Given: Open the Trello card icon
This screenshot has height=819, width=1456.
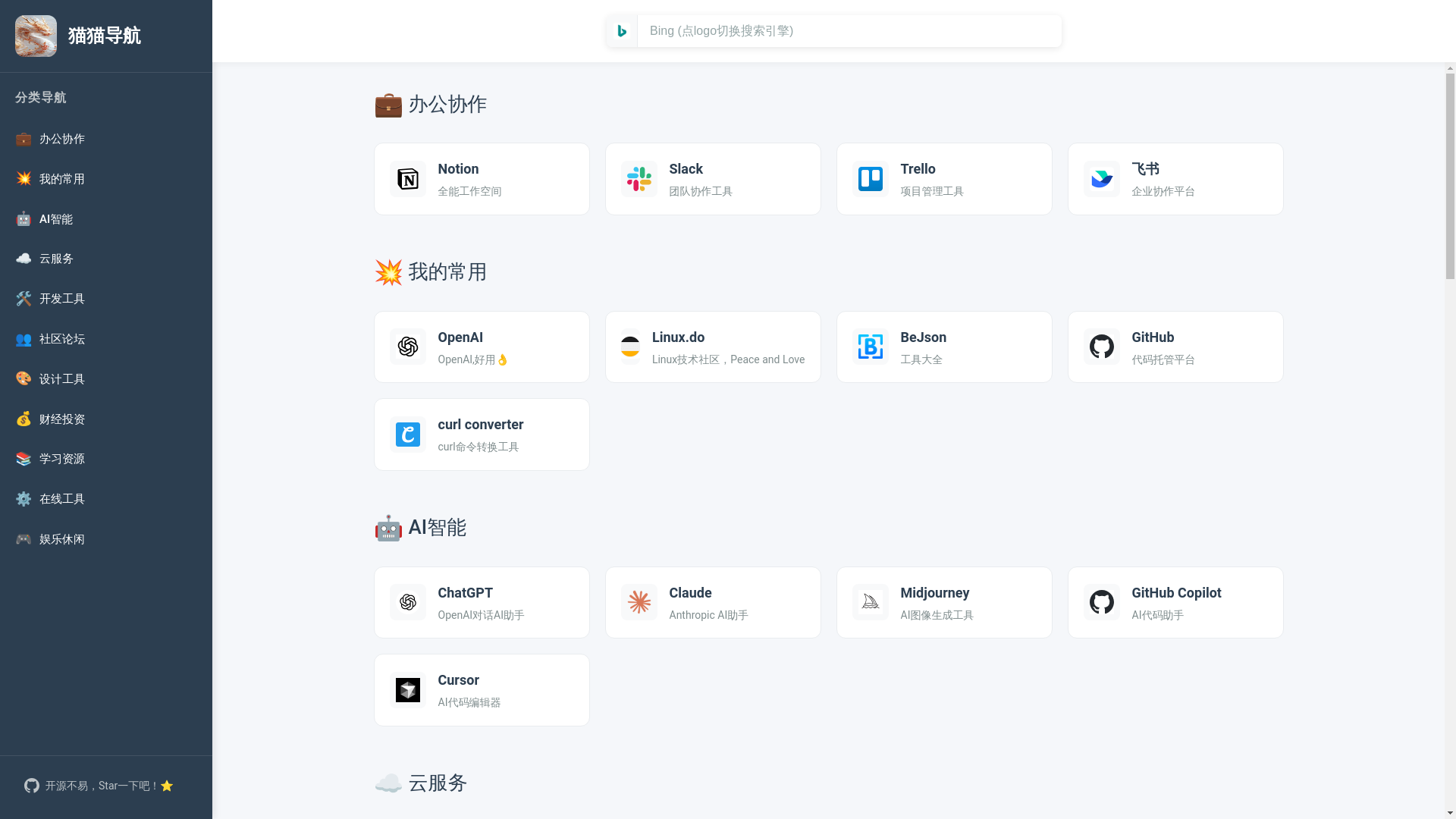Looking at the screenshot, I should (871, 179).
